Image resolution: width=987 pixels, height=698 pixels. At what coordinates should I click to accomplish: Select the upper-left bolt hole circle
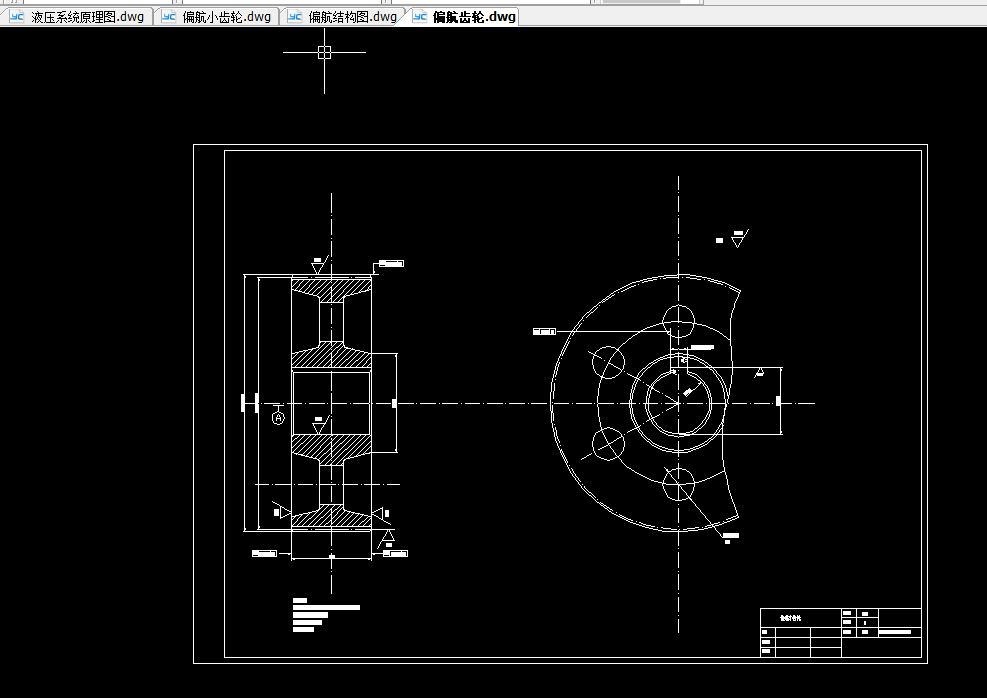(608, 362)
